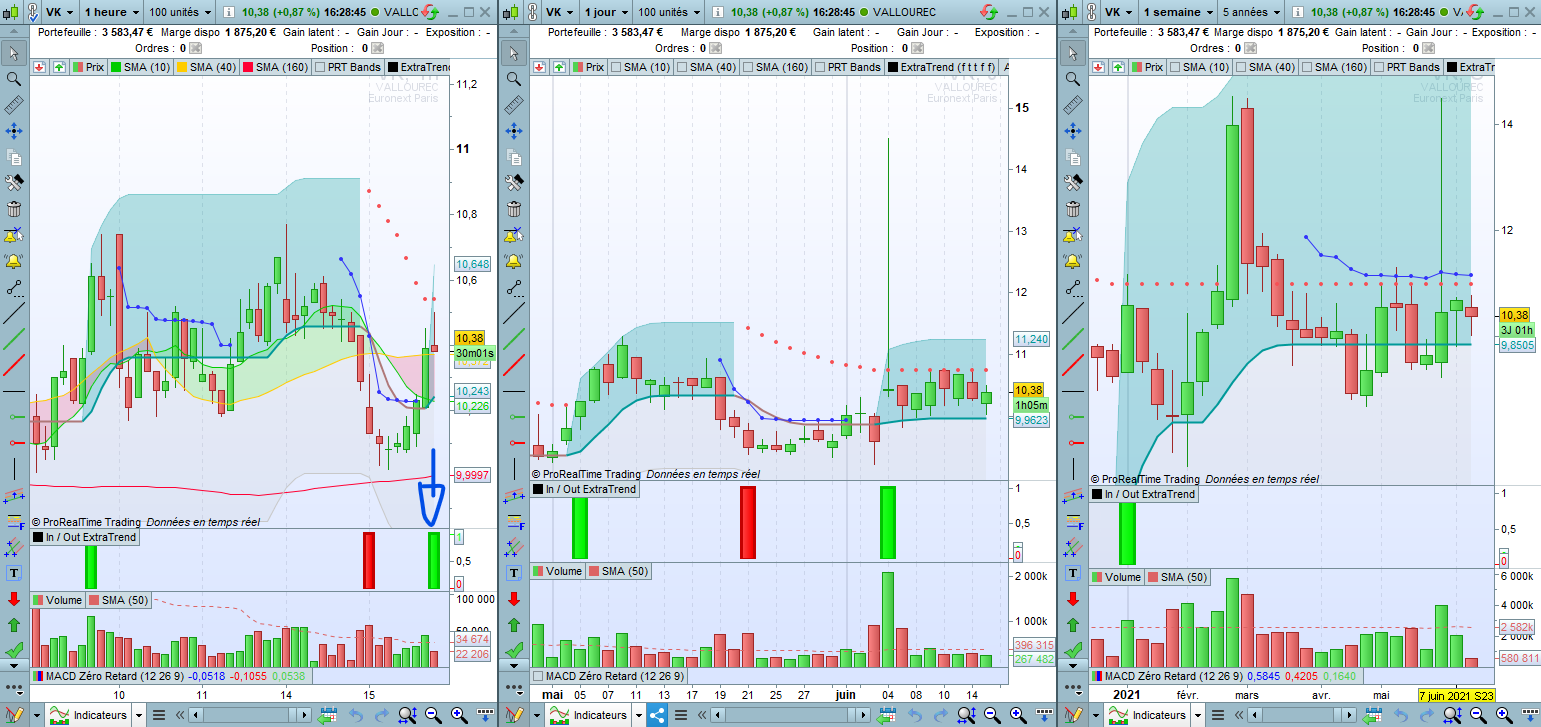The width and height of the screenshot is (1541, 727).
Task: Toggle SMA (10) checkbox in the 1 semaine chart
Action: pos(1176,67)
